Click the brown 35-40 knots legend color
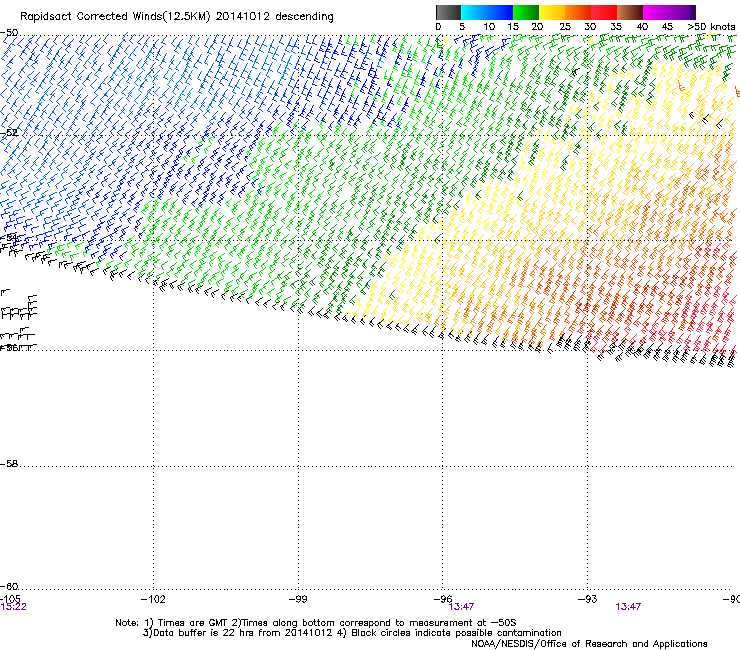The image size is (740, 650). coord(630,12)
